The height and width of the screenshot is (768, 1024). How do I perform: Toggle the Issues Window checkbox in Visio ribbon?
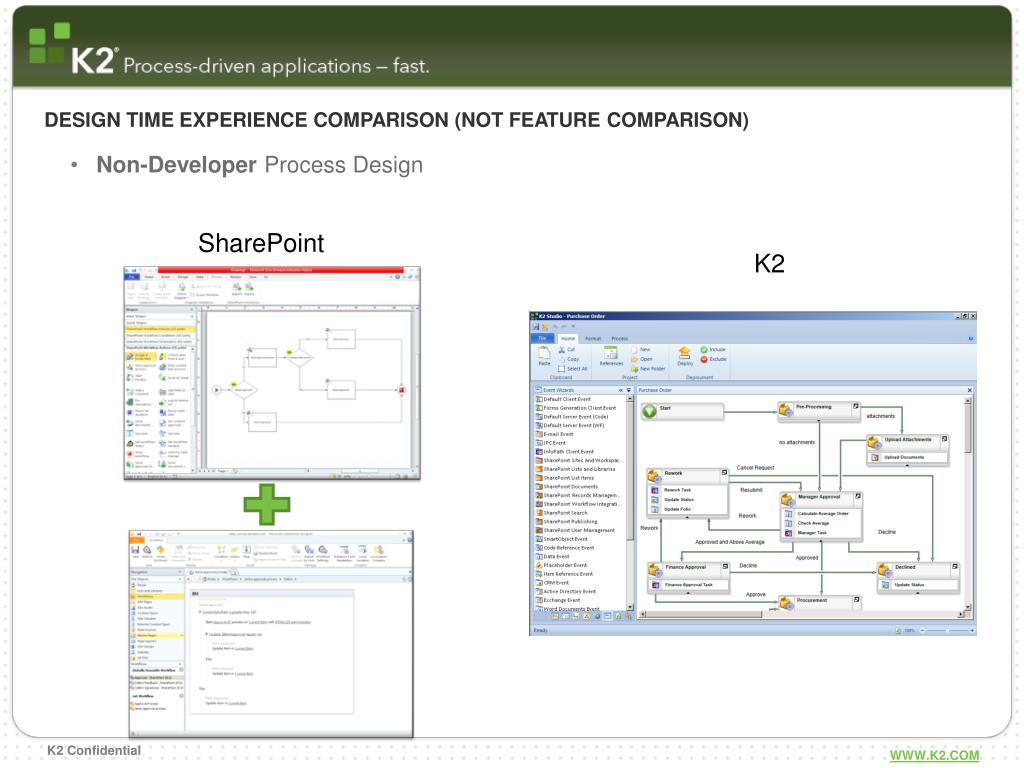pos(193,295)
